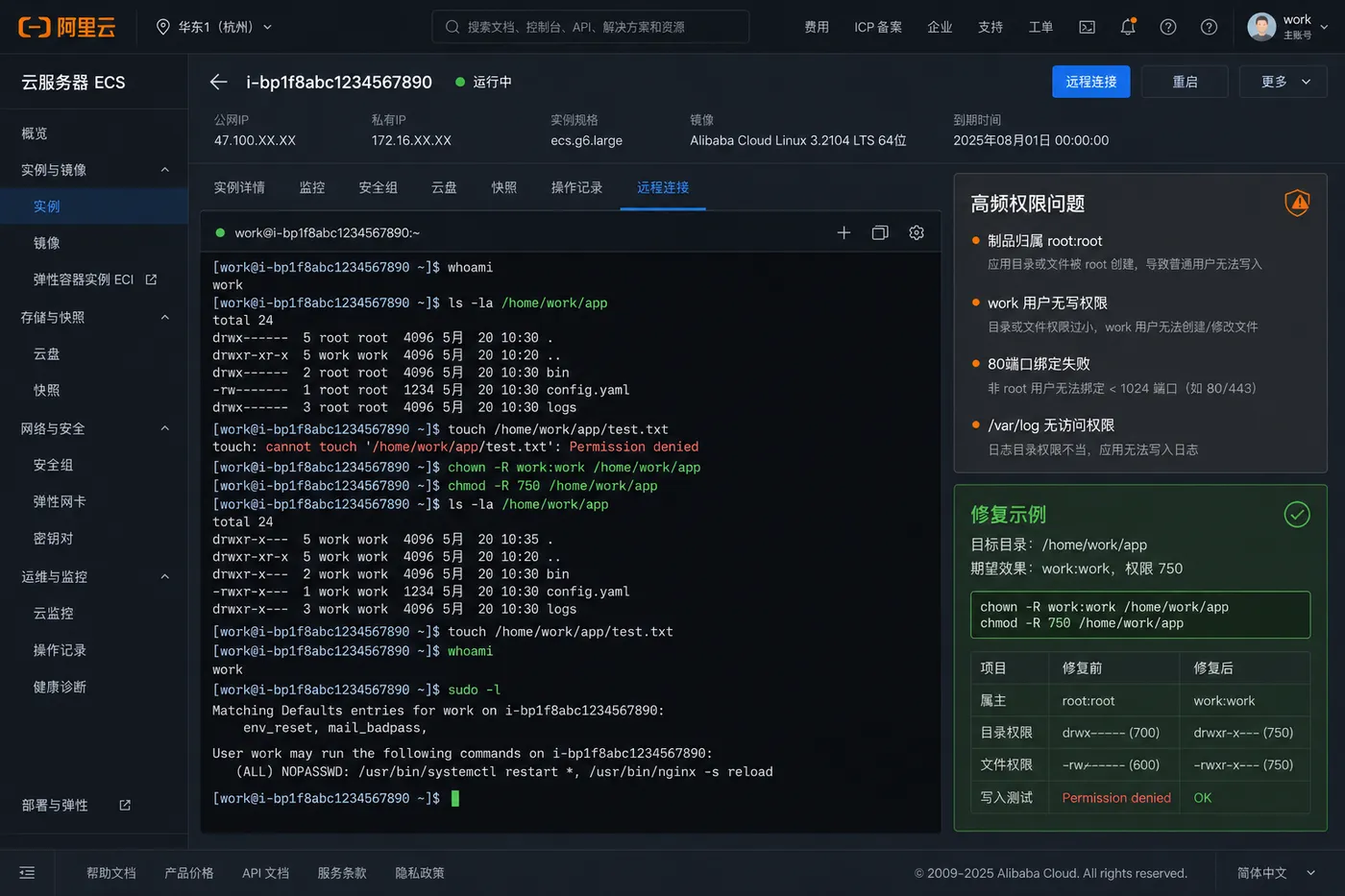Click the 重启 button
Viewport: 1345px width, 896px height.
coord(1185,82)
